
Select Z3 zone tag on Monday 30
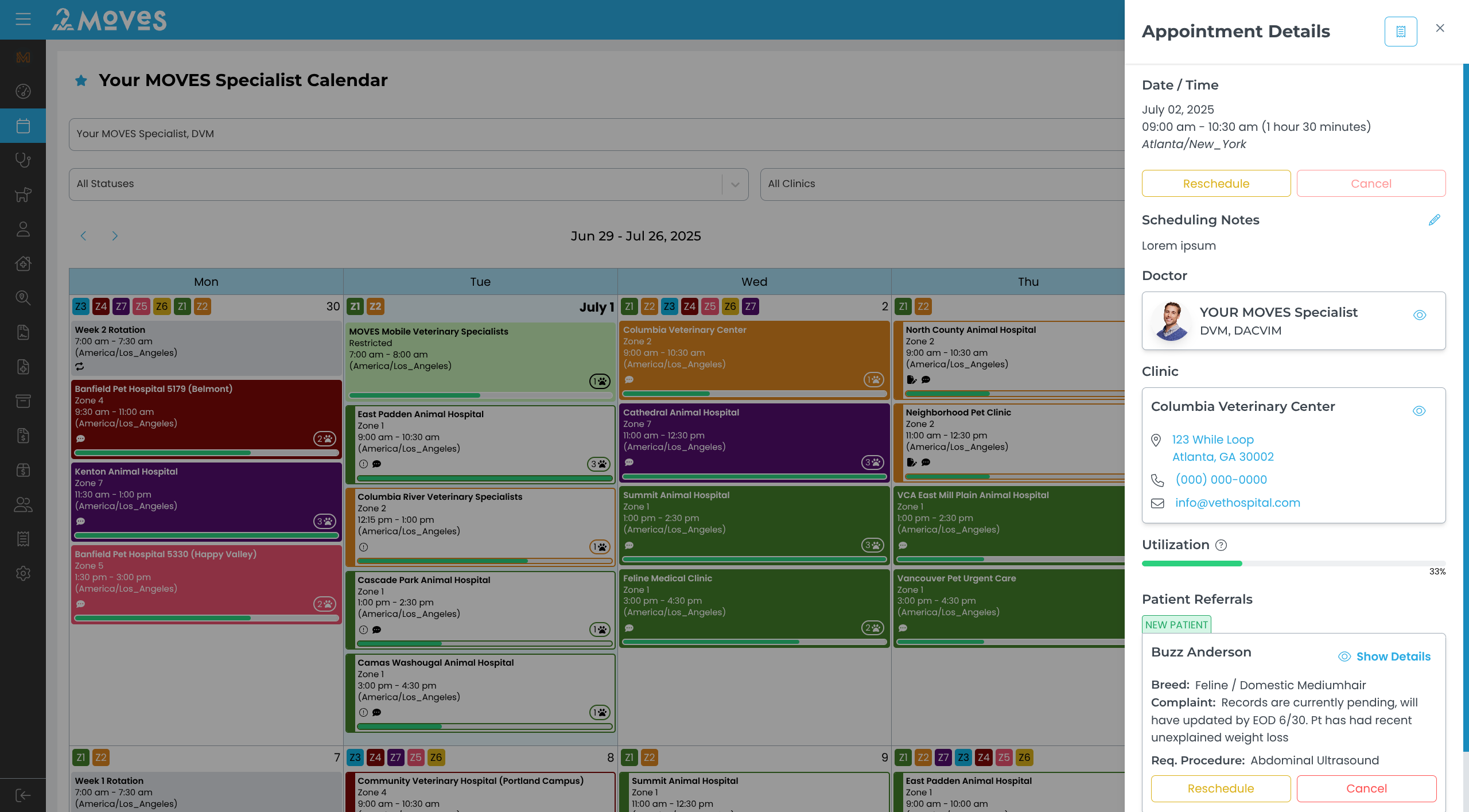click(x=81, y=306)
